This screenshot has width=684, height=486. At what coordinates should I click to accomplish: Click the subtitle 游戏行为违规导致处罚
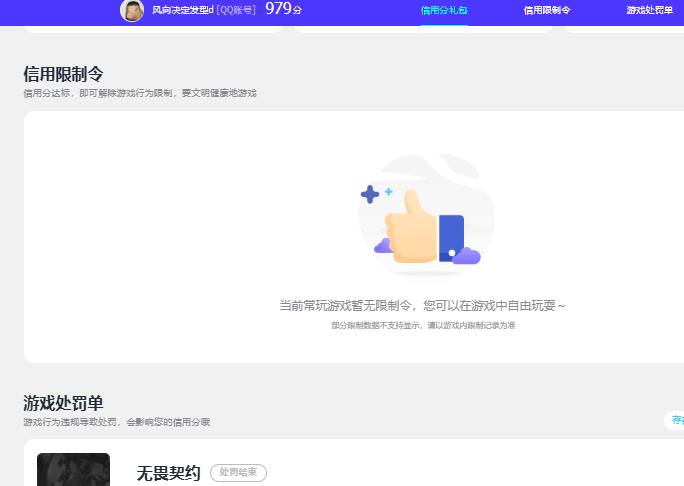[70, 422]
